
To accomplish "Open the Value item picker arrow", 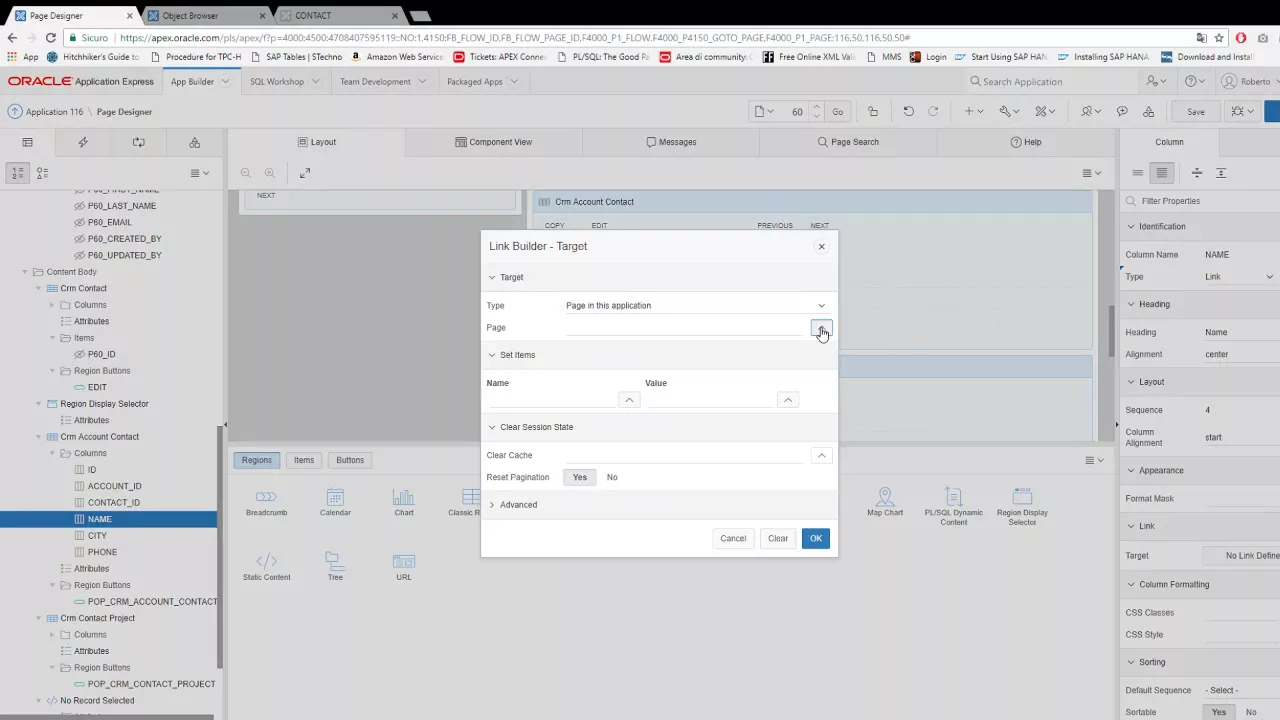I will point(788,400).
